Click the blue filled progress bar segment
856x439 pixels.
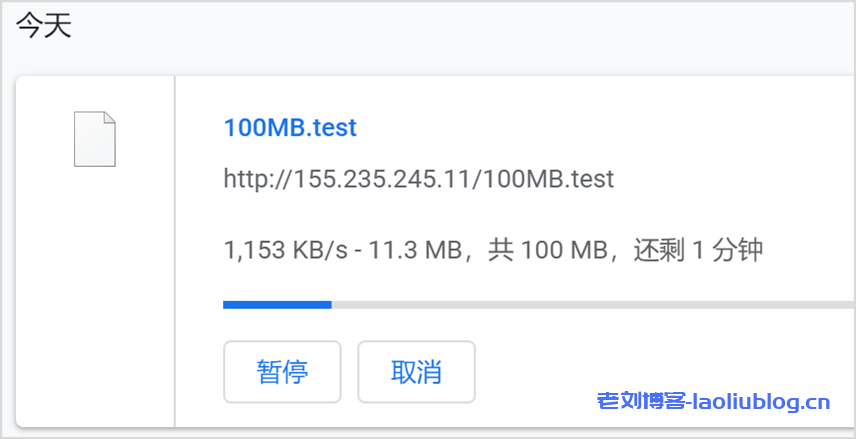click(x=277, y=304)
